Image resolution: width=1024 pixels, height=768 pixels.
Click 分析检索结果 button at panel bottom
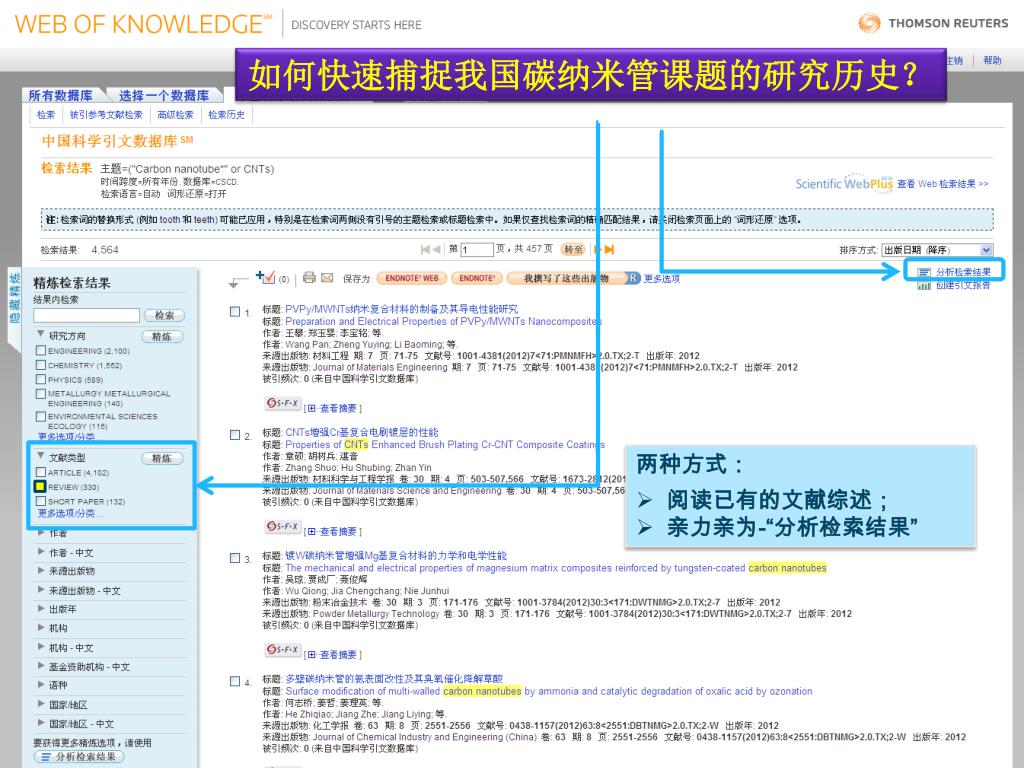[79, 757]
